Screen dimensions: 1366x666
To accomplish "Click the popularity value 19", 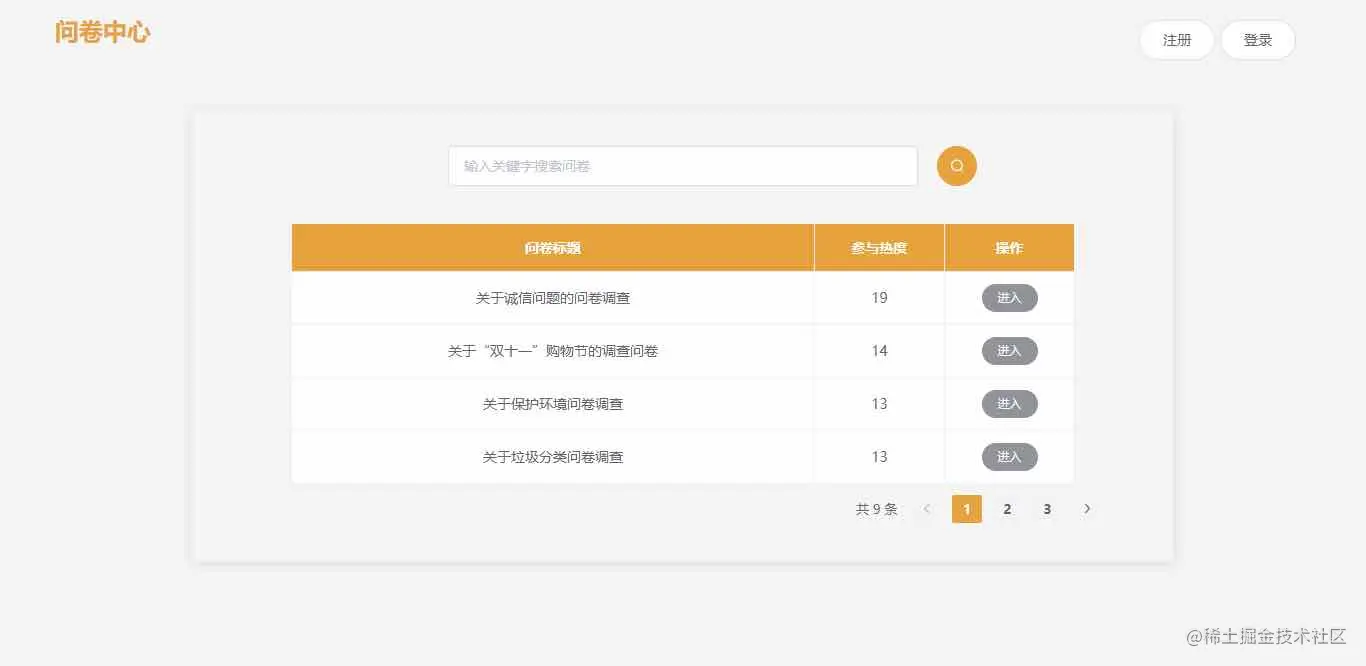I will pos(879,298).
